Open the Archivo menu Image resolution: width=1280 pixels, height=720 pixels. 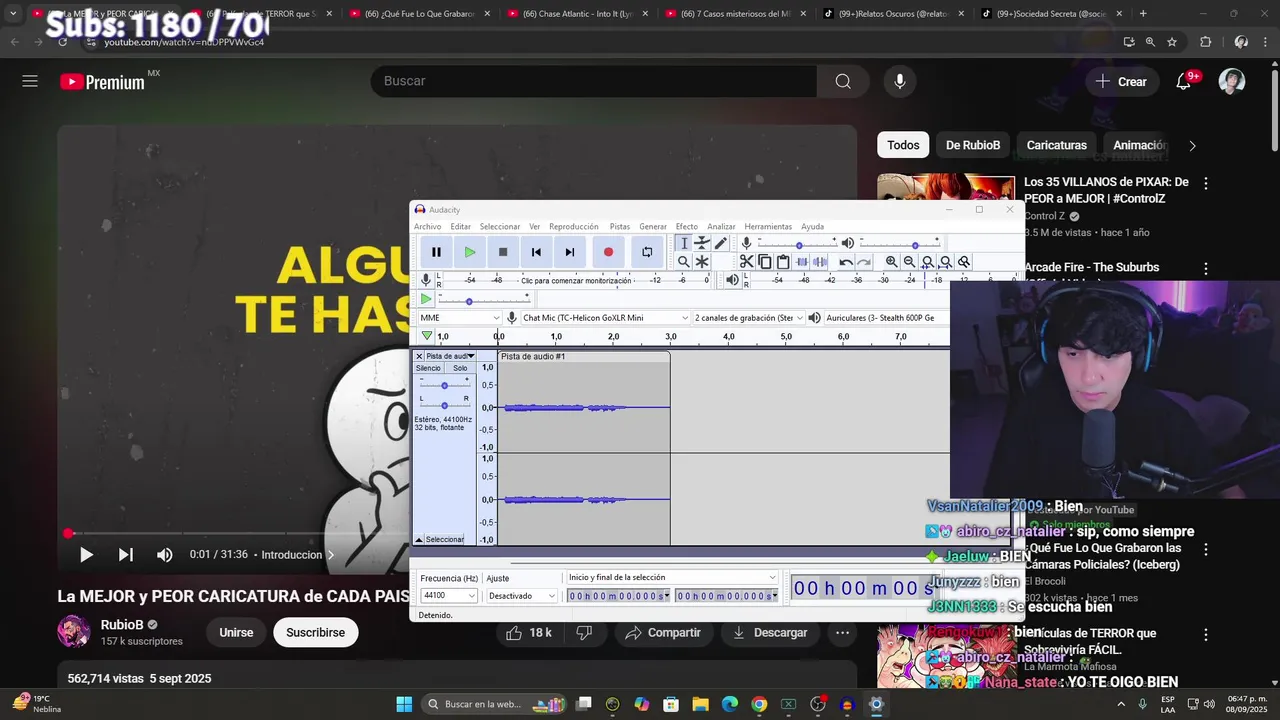coord(427,227)
